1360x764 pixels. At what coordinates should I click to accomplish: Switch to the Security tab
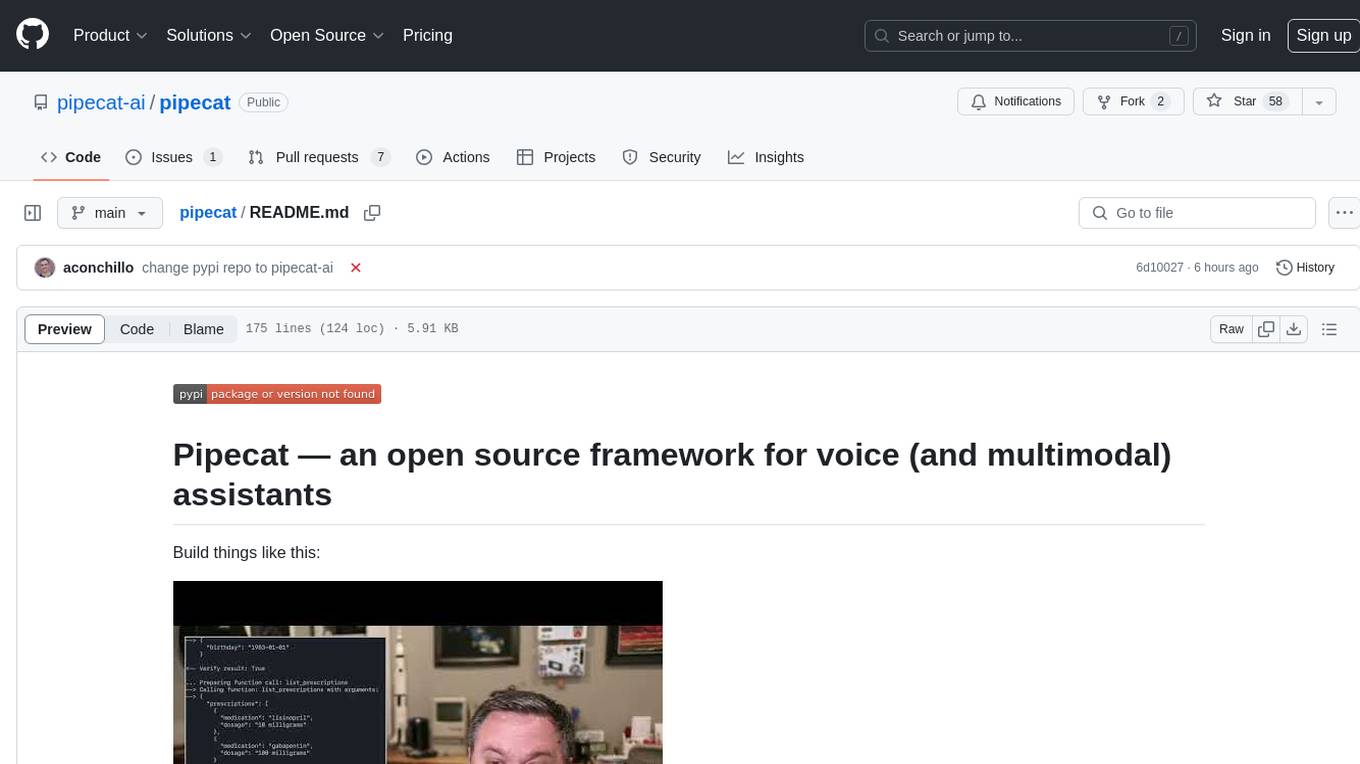662,157
